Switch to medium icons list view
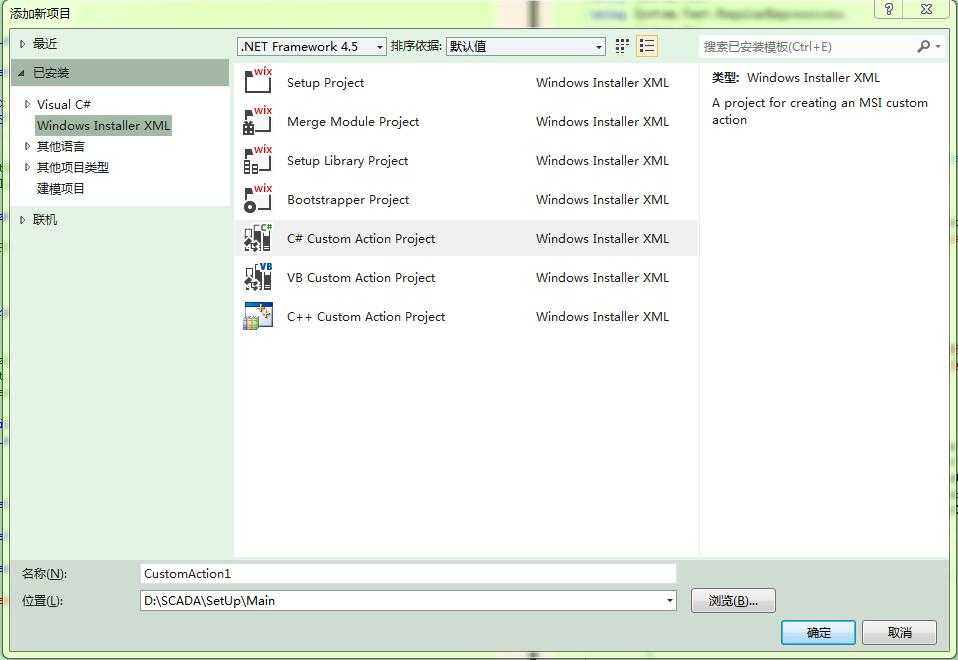Image resolution: width=958 pixels, height=660 pixels. (x=647, y=46)
